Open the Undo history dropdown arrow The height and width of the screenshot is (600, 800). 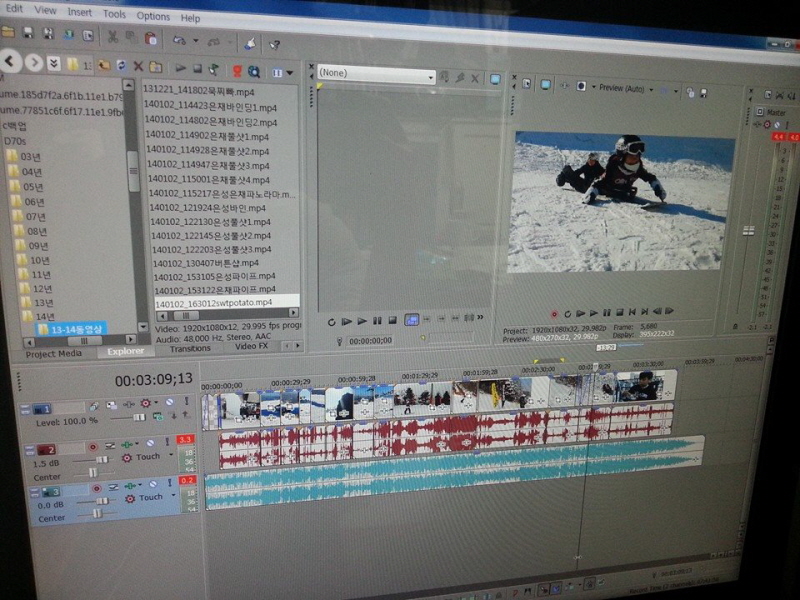coord(195,41)
